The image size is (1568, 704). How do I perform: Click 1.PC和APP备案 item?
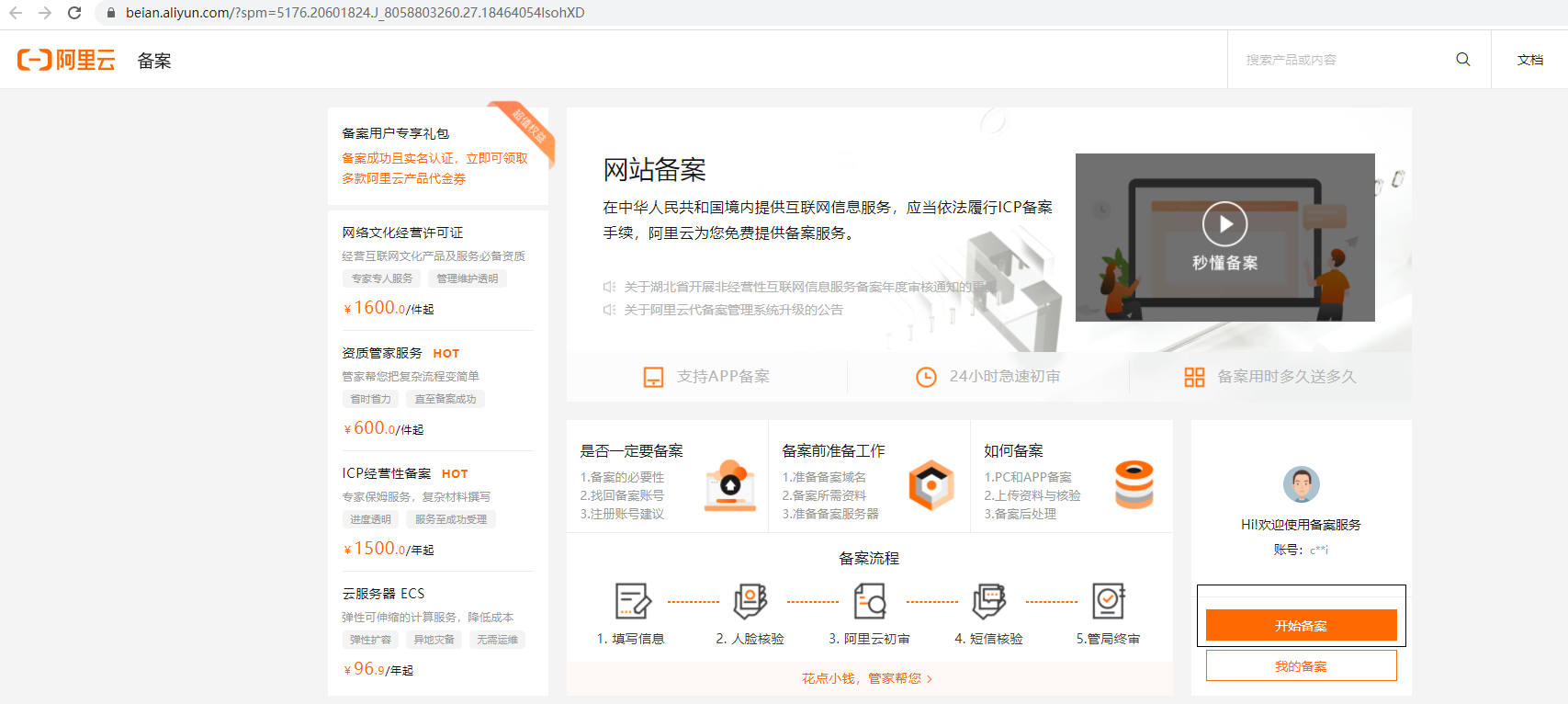1028,477
